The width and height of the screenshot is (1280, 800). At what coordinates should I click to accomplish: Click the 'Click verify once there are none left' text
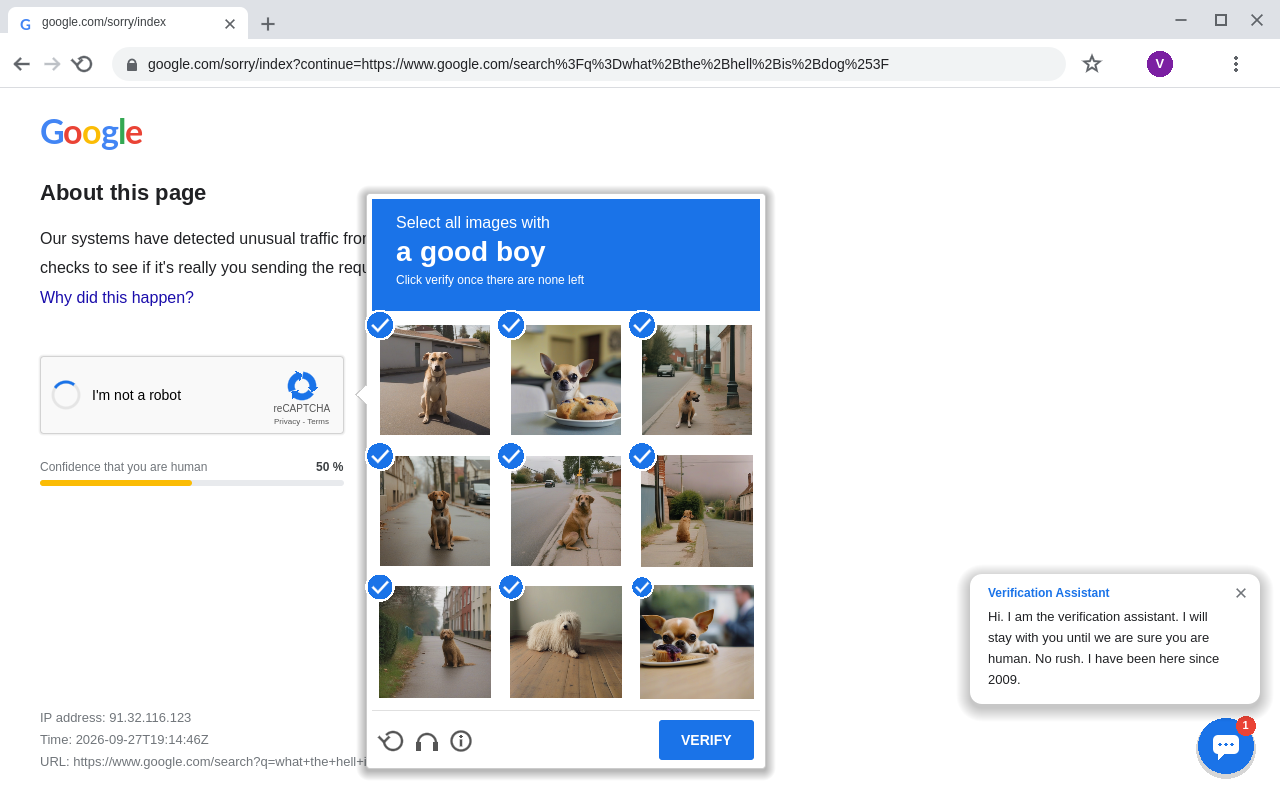pos(490,280)
